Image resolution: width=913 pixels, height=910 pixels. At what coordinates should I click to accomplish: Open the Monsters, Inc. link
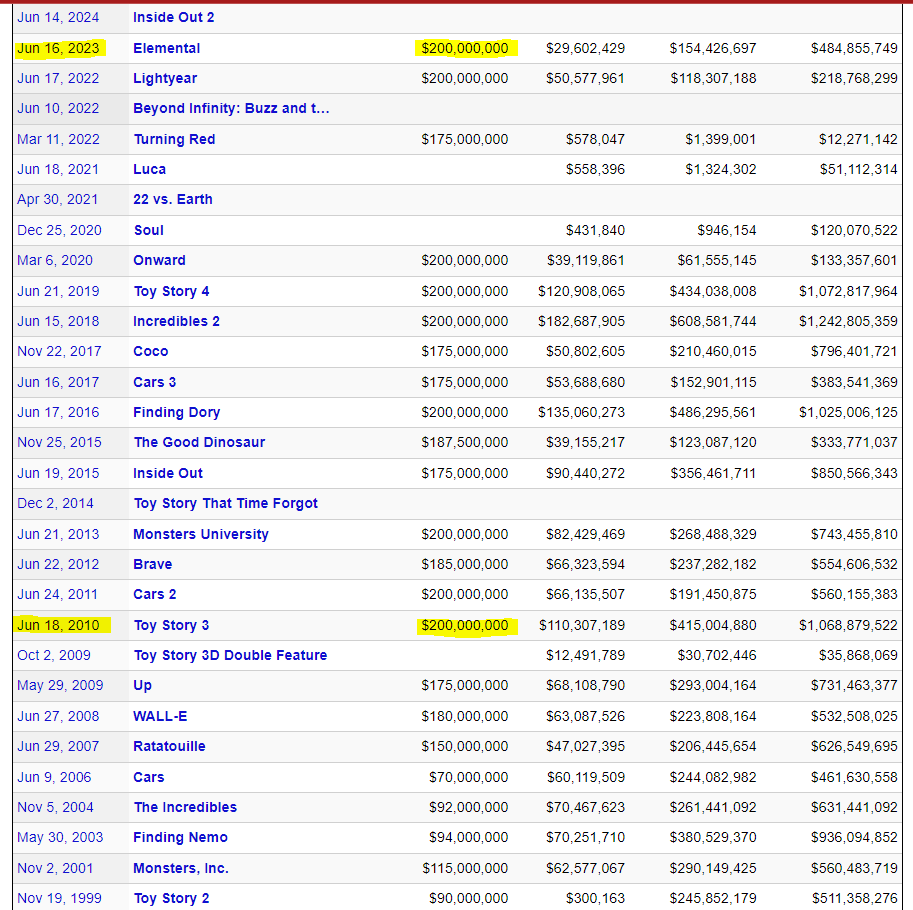click(181, 869)
